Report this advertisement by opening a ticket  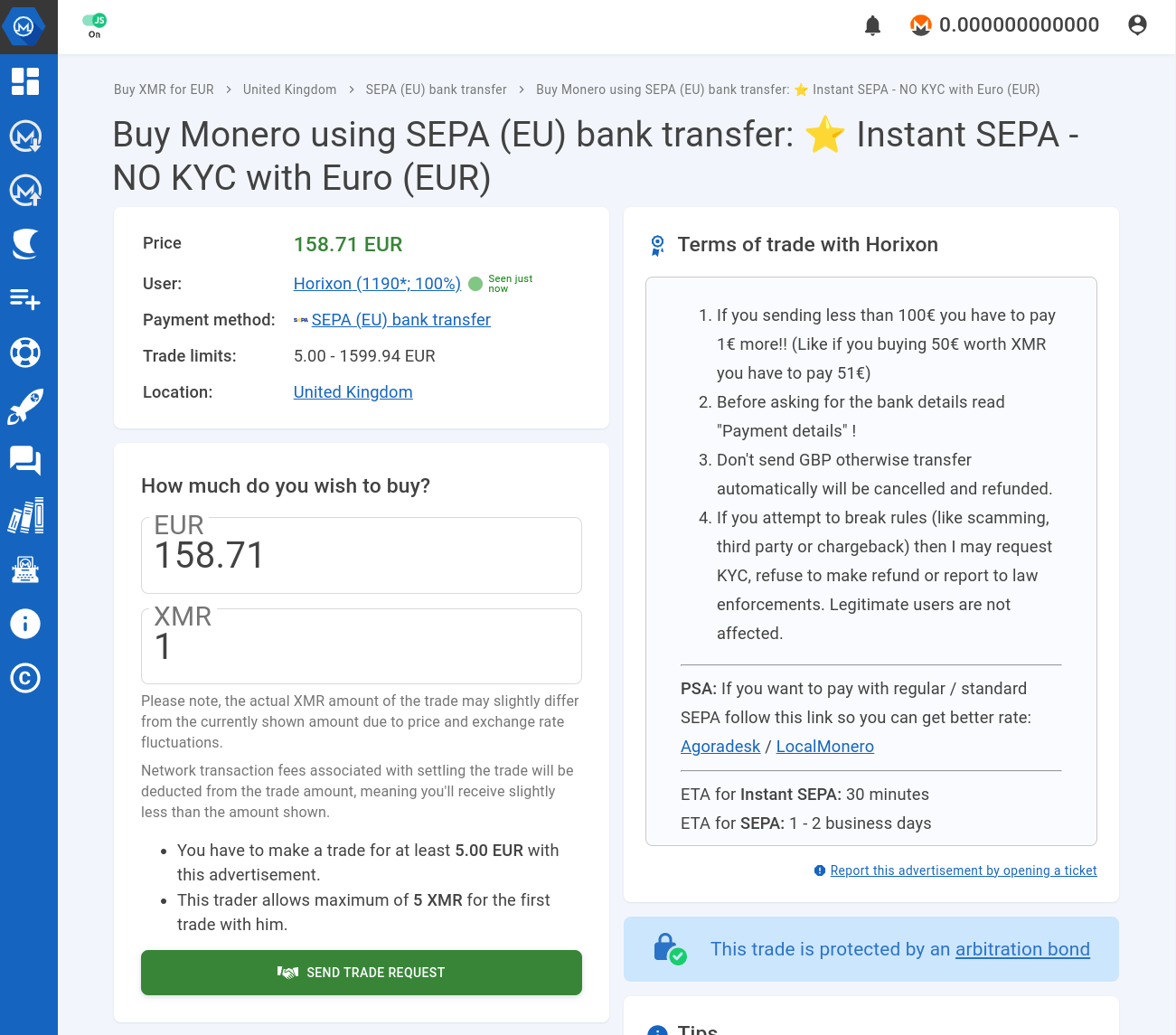963,870
